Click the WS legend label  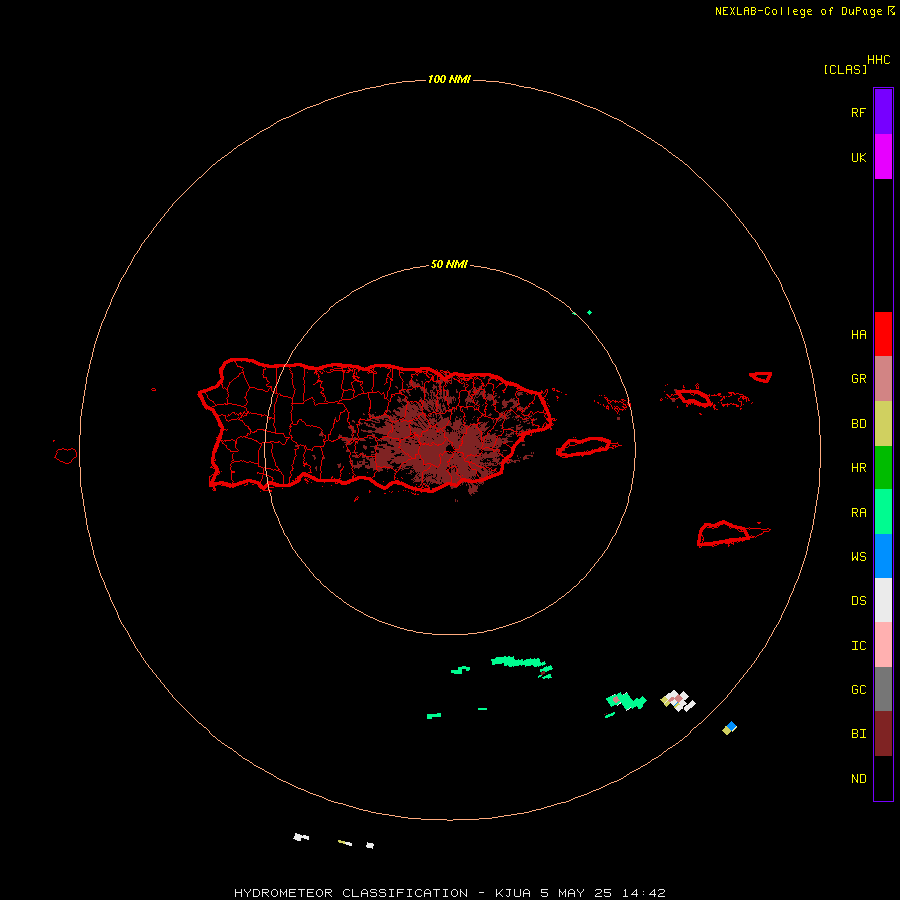[858, 556]
